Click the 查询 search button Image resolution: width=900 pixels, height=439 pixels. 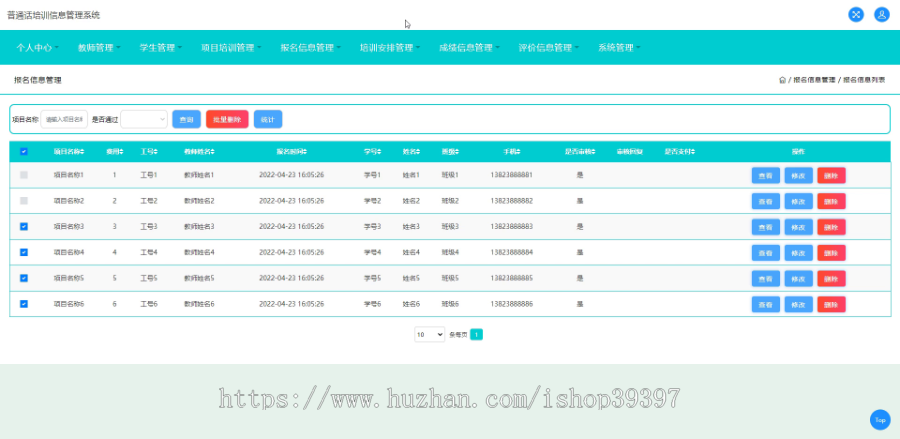click(x=187, y=119)
